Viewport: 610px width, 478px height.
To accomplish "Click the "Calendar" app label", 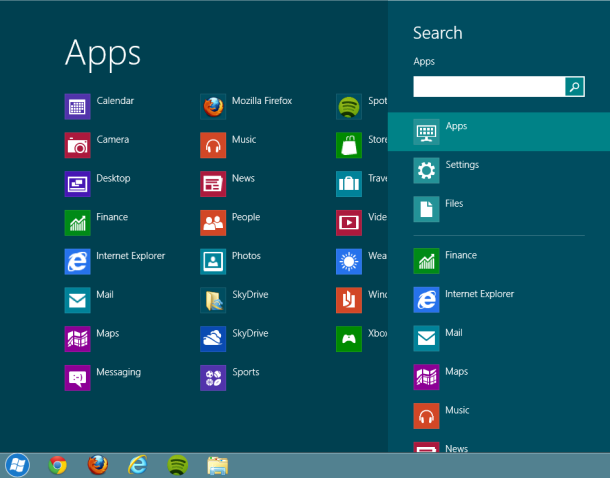I will 115,101.
